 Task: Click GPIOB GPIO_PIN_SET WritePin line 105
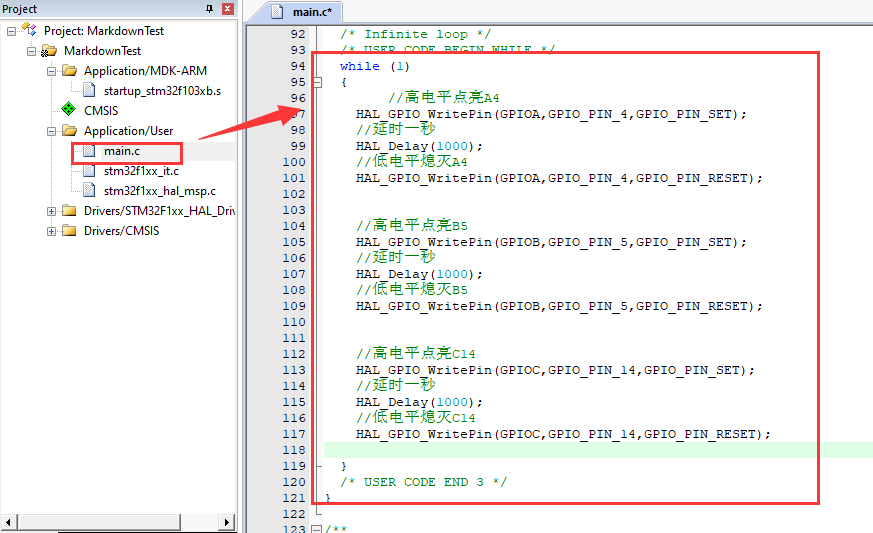click(551, 242)
